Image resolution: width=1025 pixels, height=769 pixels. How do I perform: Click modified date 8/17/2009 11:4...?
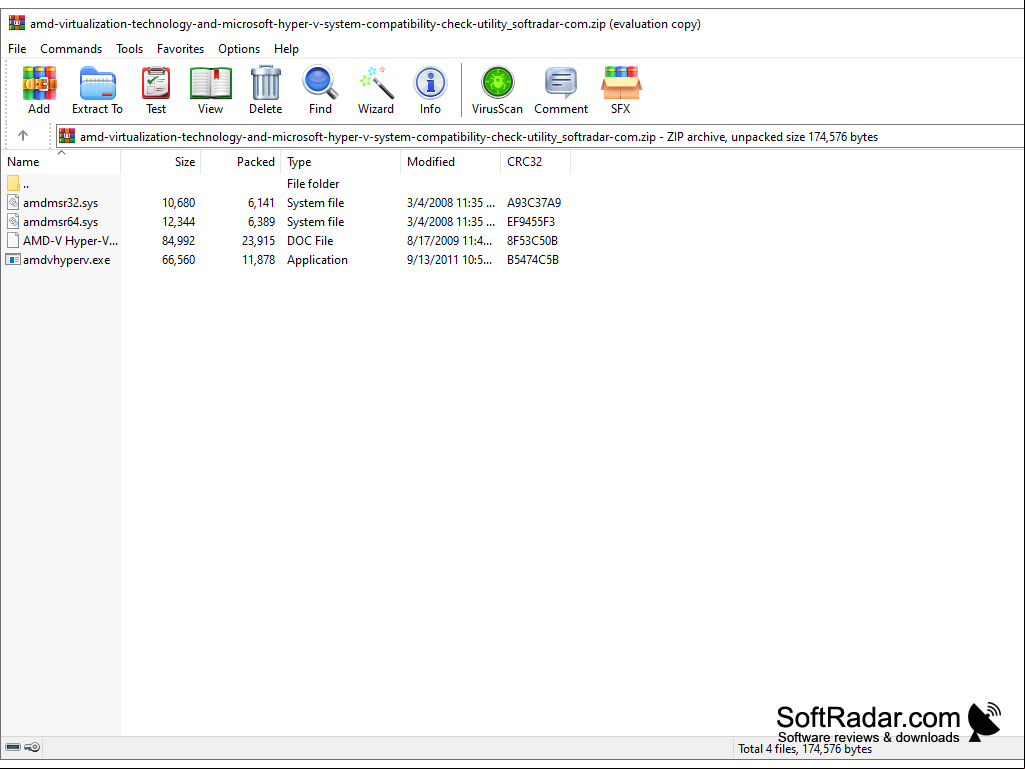click(450, 241)
